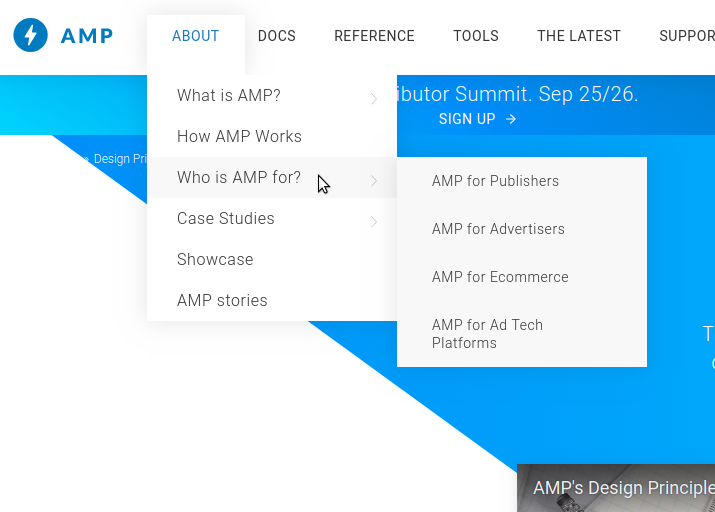Image resolution: width=715 pixels, height=512 pixels.
Task: Open the DOCS navigation menu
Action: click(277, 36)
